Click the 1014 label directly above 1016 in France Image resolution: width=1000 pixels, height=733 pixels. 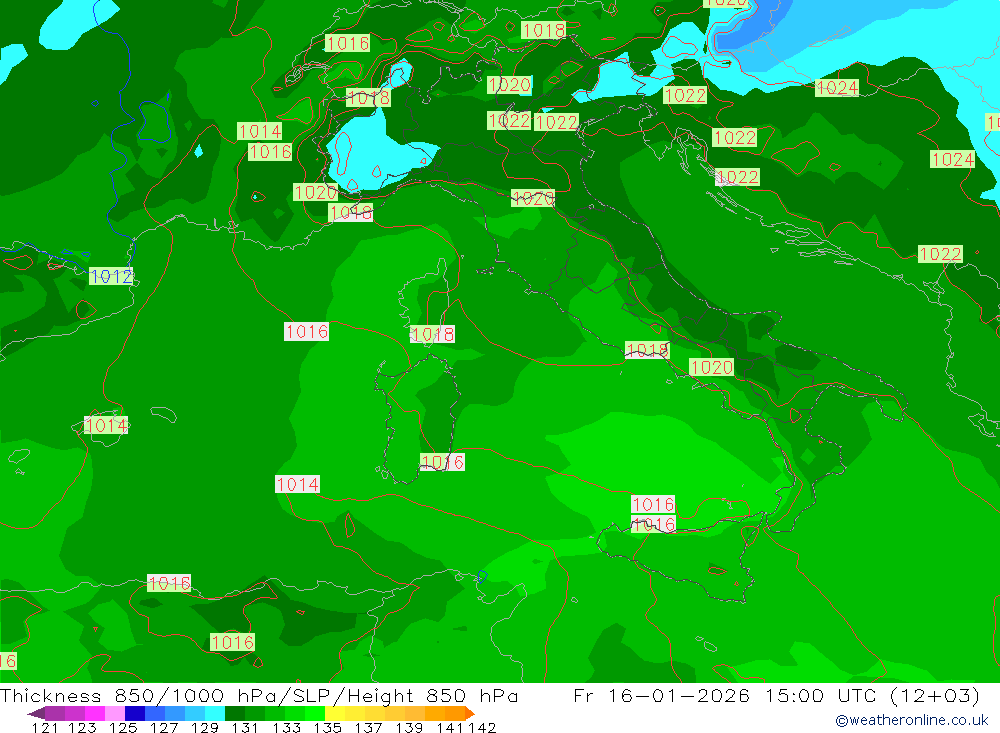pyautogui.click(x=260, y=131)
